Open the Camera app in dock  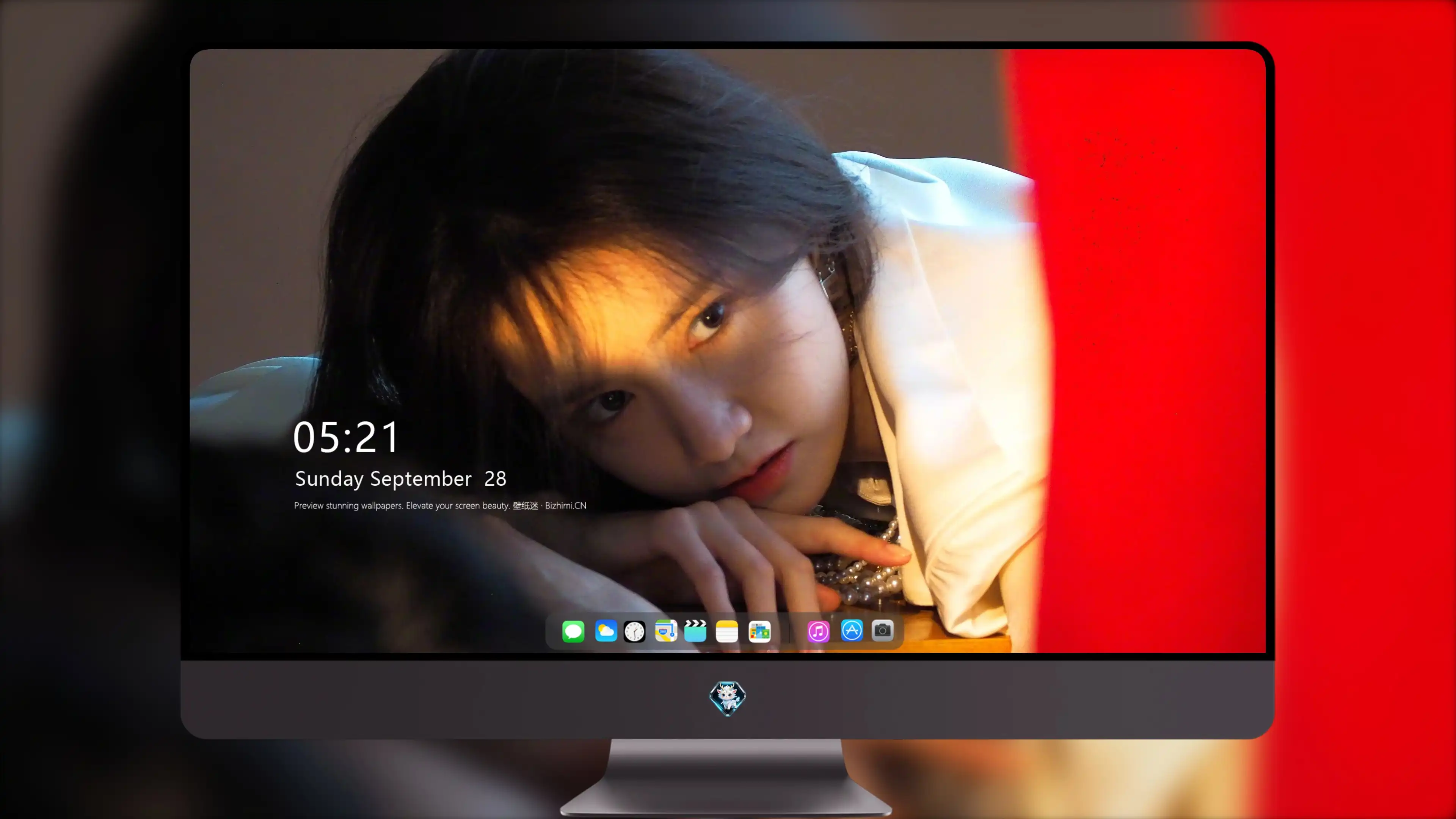click(882, 630)
